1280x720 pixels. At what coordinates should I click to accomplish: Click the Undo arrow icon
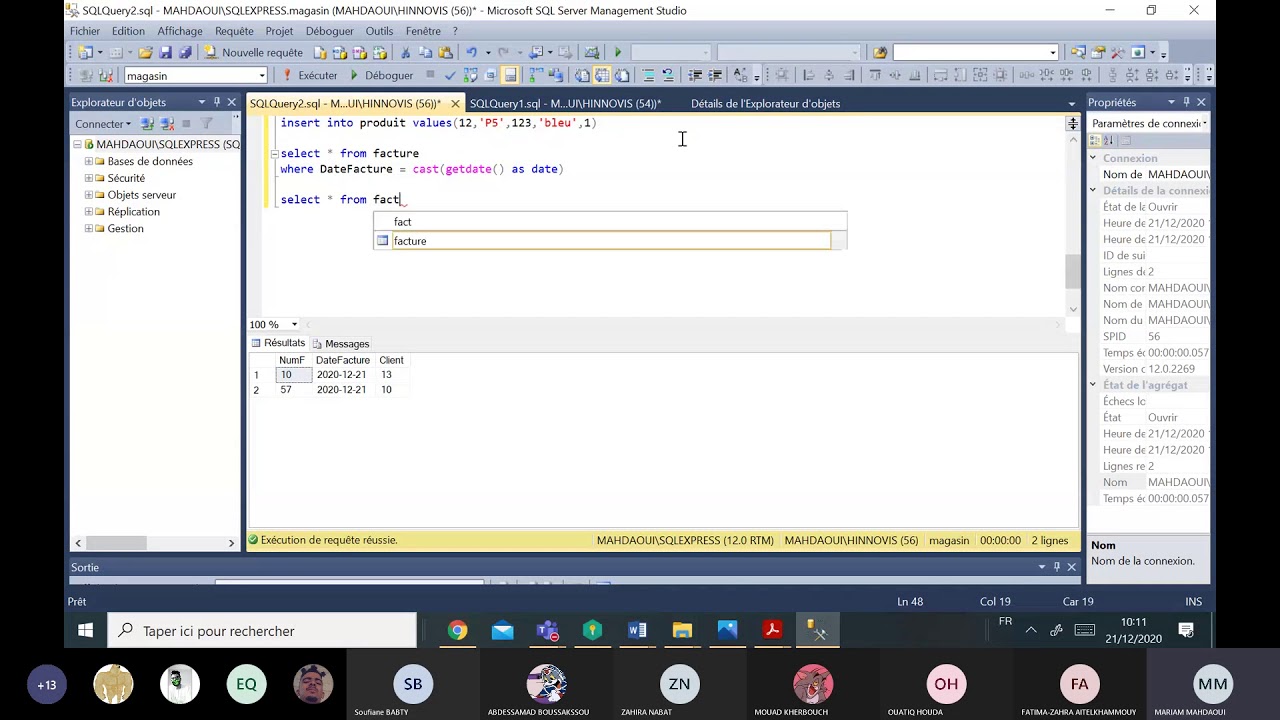(x=471, y=52)
